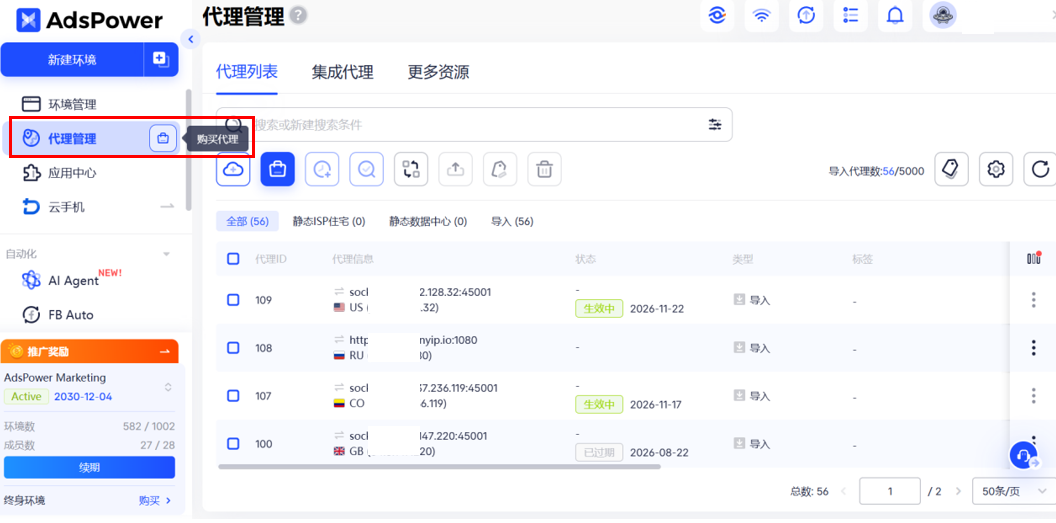This screenshot has height=523, width=1056.
Task: Click the eye-shaped icon in top bar
Action: click(x=717, y=15)
